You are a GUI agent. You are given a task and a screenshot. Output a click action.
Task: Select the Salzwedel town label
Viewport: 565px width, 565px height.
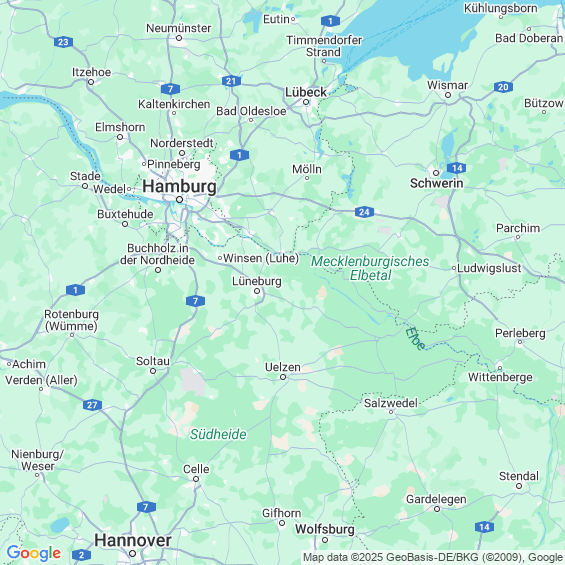pyautogui.click(x=391, y=403)
